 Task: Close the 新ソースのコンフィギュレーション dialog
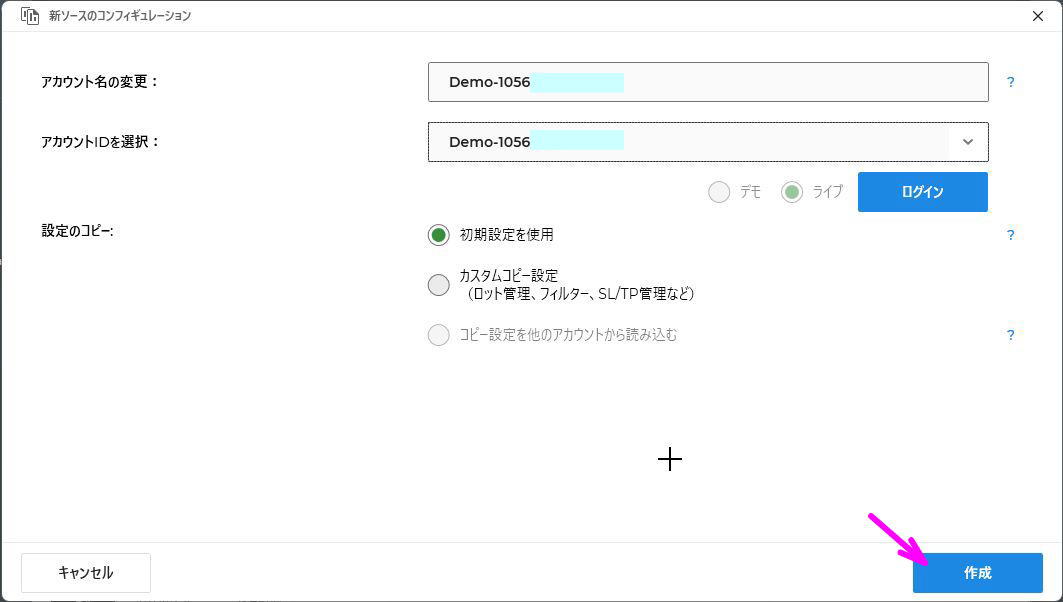[1037, 16]
